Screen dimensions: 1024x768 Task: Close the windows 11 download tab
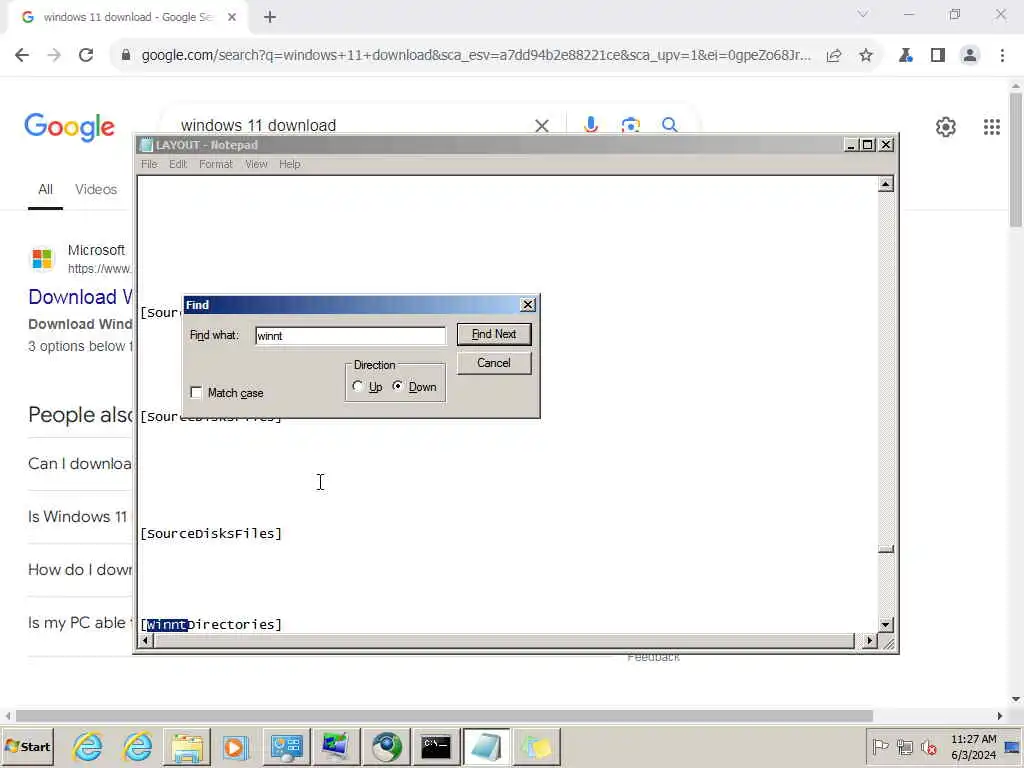pos(232,18)
